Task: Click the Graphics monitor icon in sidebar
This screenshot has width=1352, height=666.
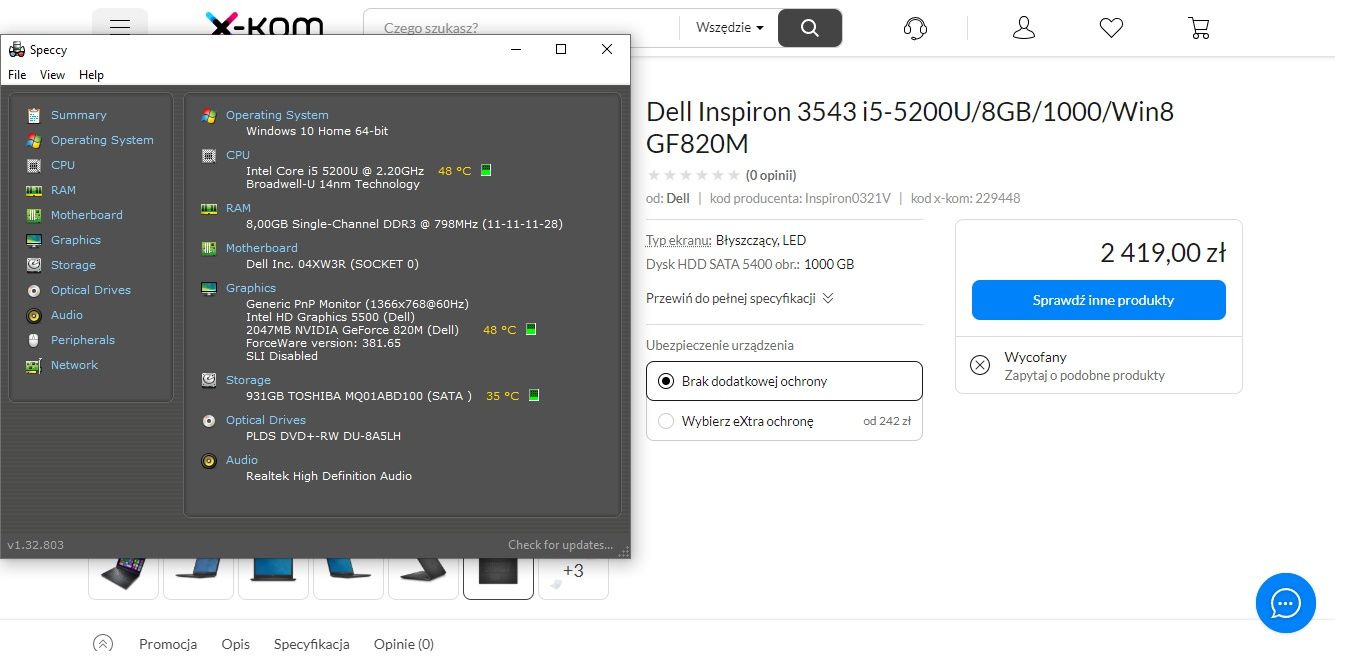Action: coord(34,240)
